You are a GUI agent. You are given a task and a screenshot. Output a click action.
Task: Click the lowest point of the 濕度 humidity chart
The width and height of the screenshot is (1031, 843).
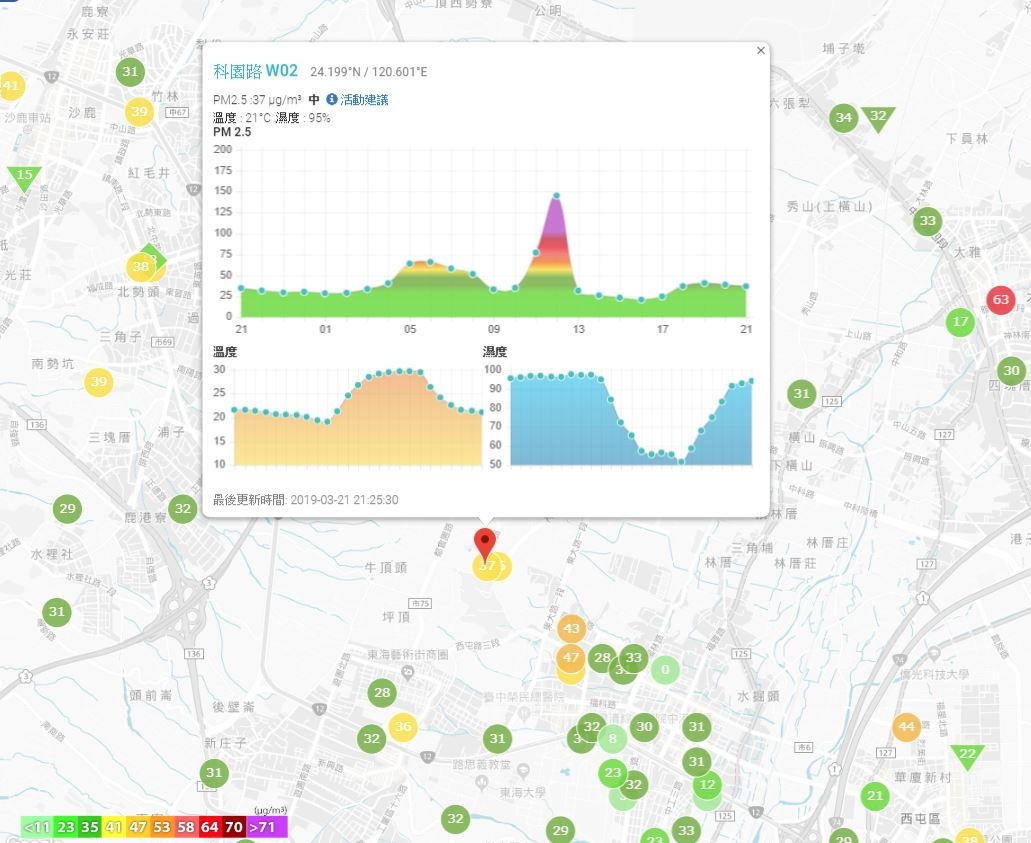coord(681,462)
